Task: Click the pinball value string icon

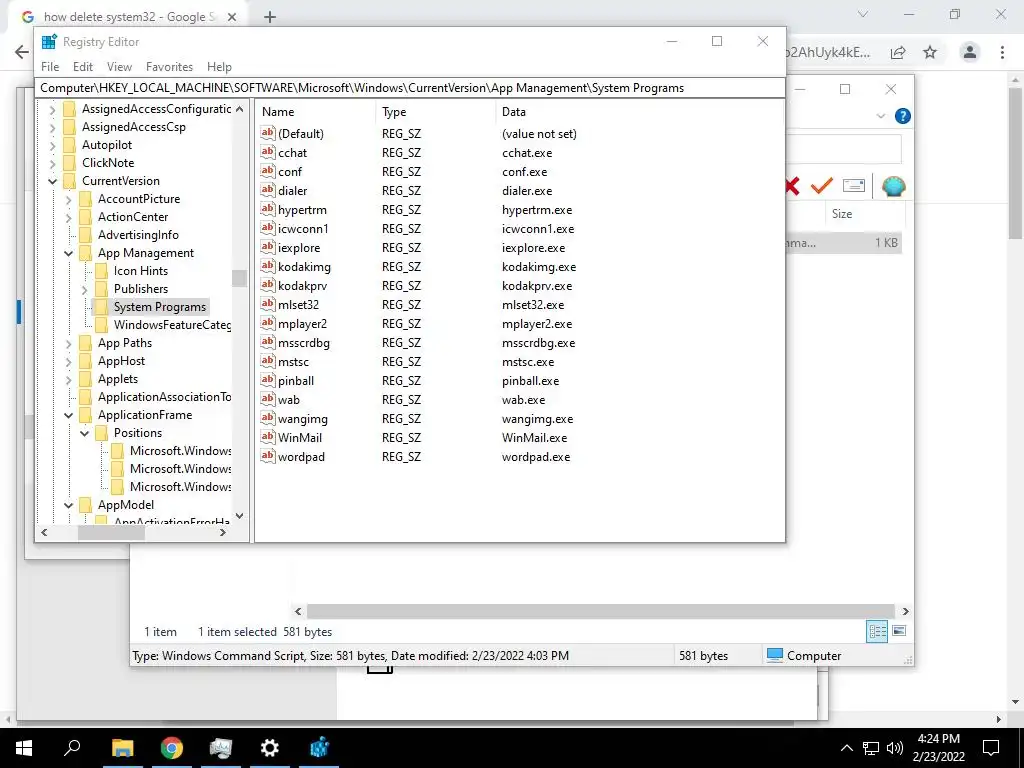Action: [268, 379]
